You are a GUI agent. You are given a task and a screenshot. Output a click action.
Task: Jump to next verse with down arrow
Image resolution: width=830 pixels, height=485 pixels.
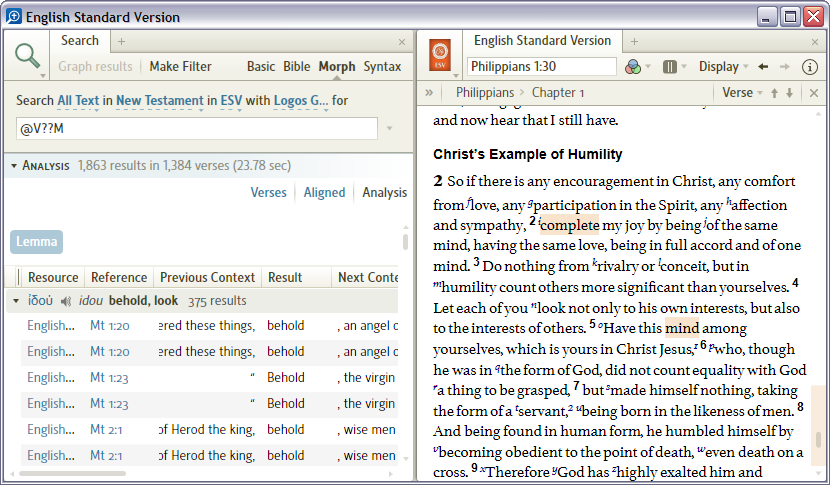coord(789,93)
